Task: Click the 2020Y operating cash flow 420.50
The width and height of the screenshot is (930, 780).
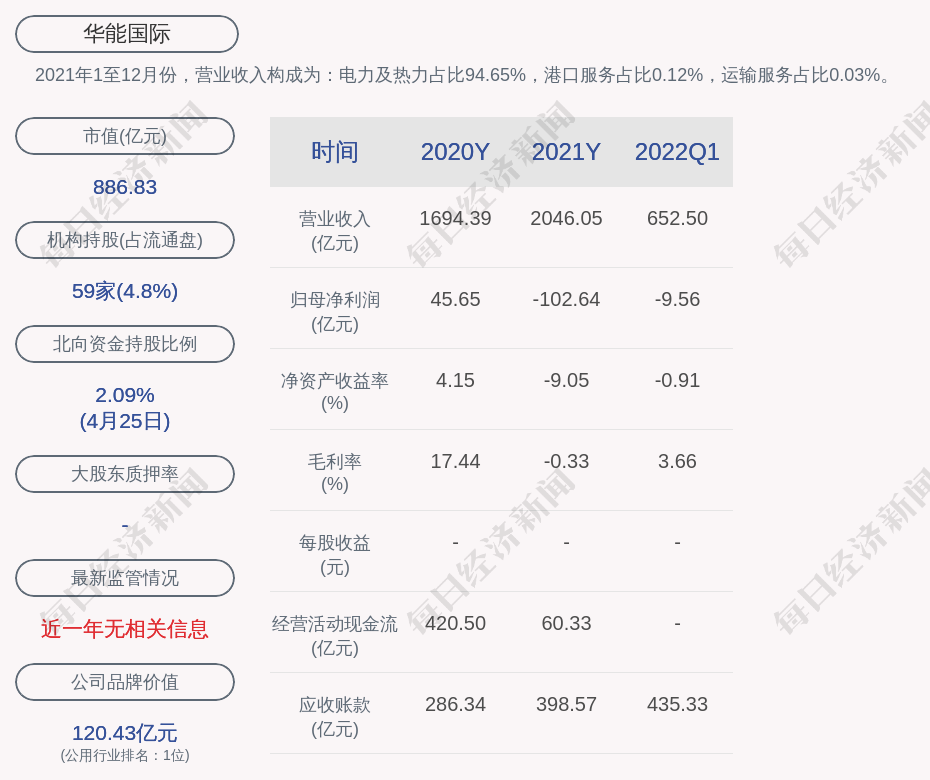Action: click(456, 623)
